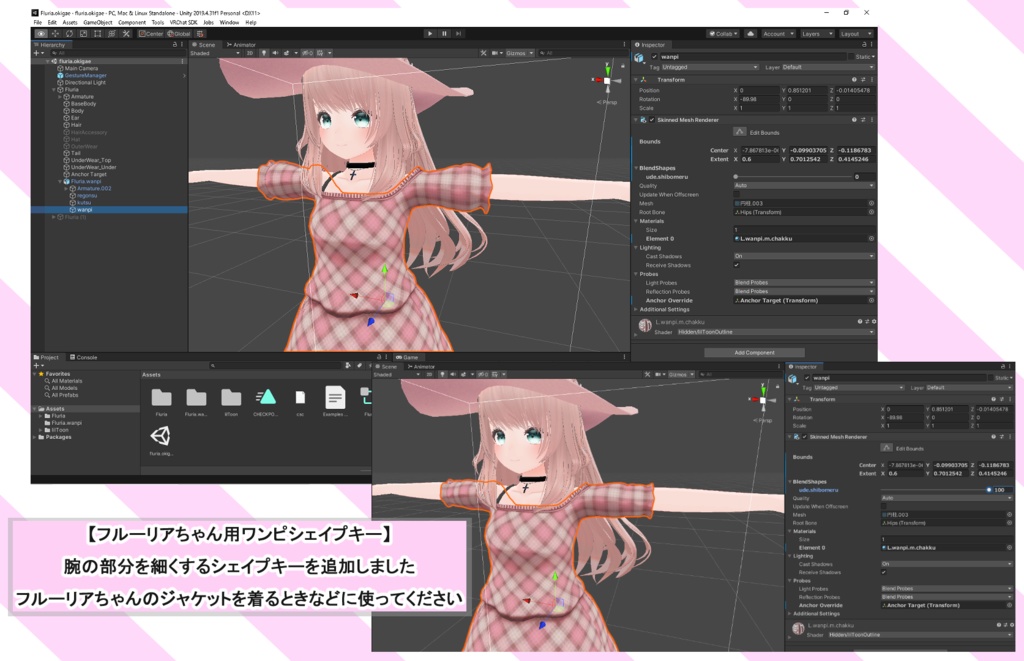The height and width of the screenshot is (661, 1024).
Task: Select the Move tool in the toolbar
Action: 54,33
